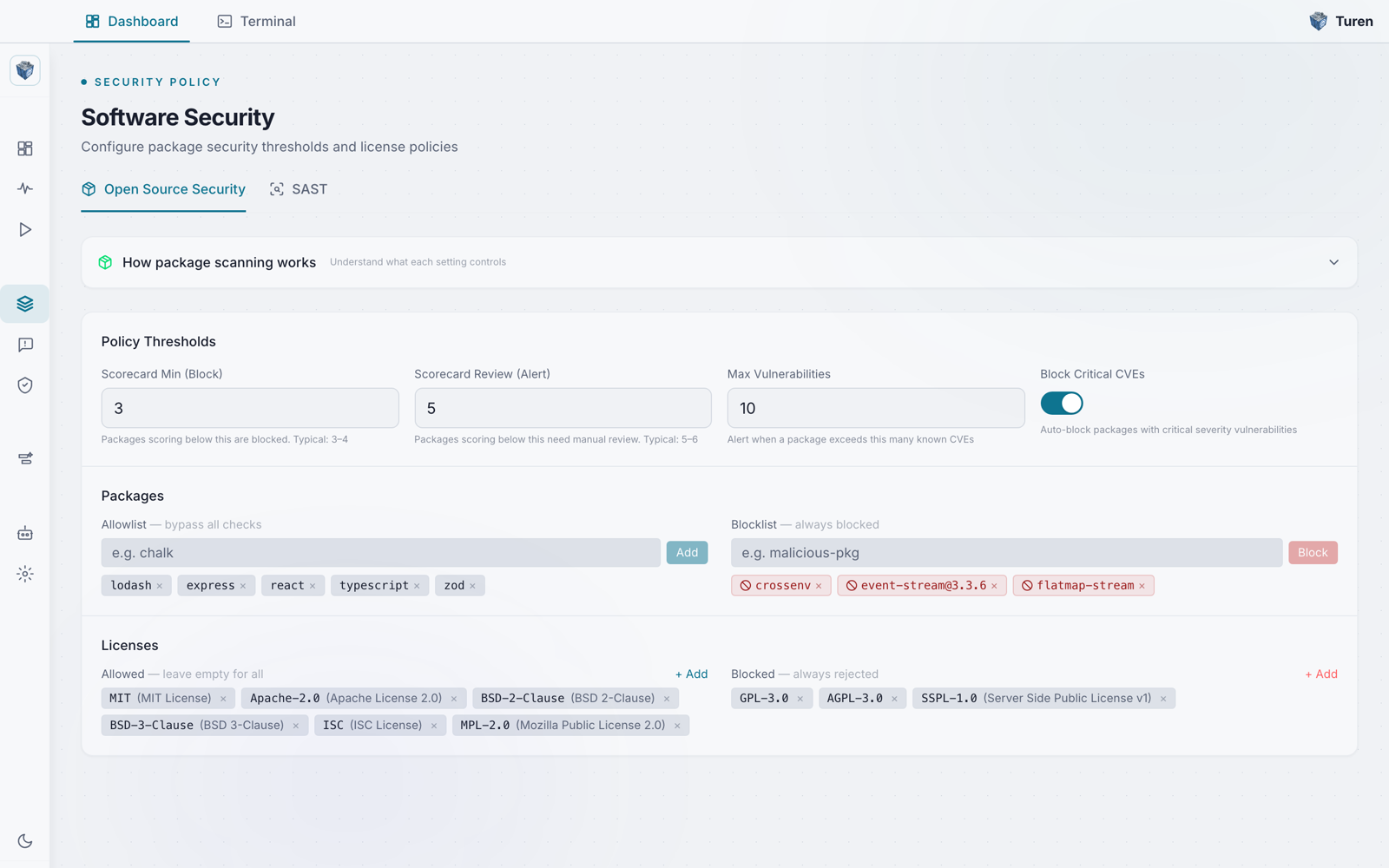Remove react from the allowlist

coord(313,586)
